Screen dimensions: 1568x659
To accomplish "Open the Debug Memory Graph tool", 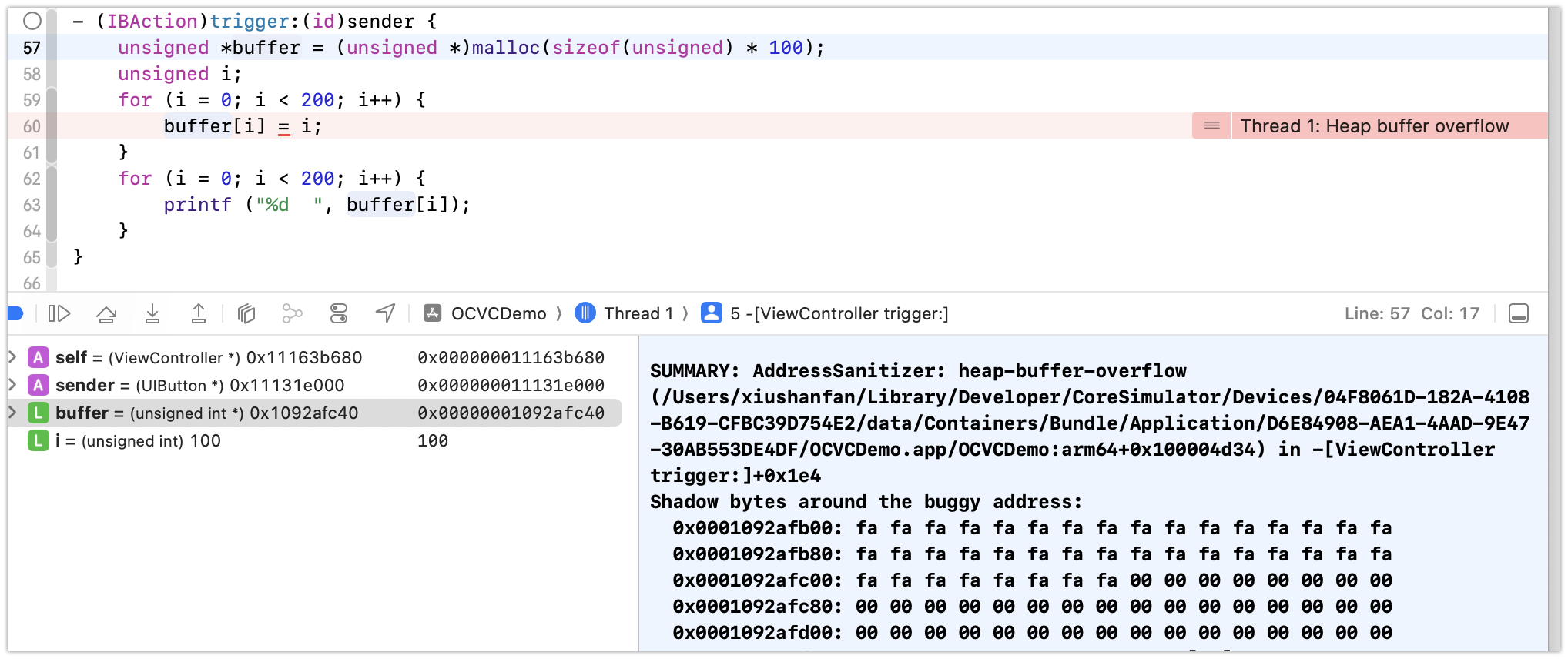I will tap(292, 313).
